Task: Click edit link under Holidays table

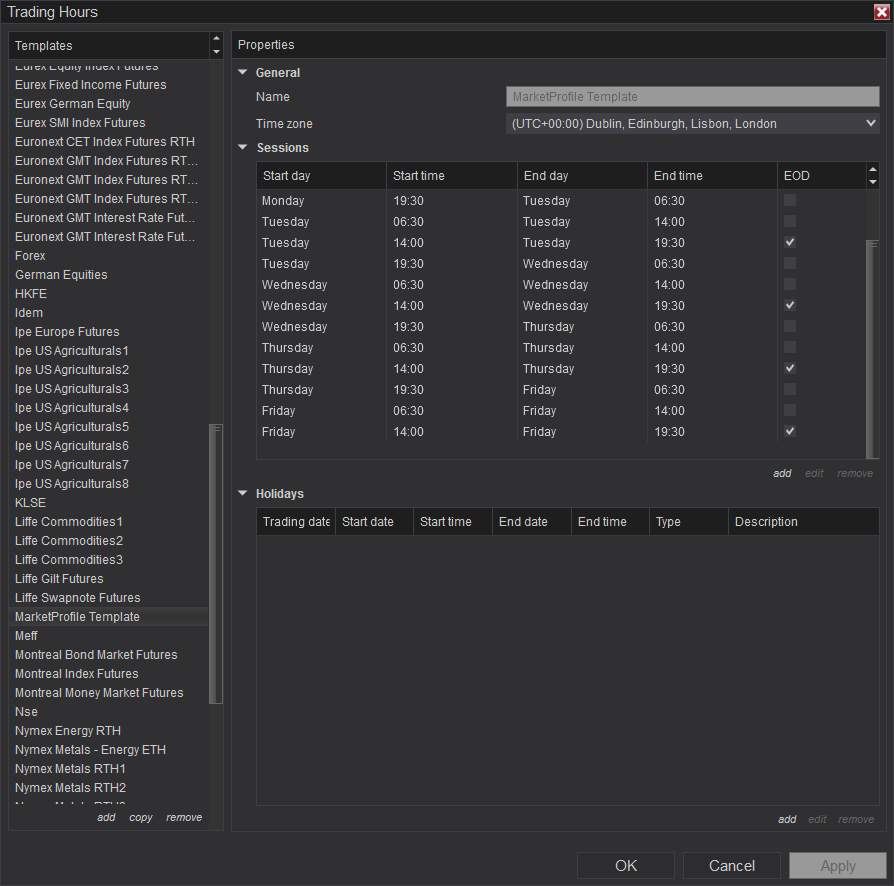Action: click(817, 819)
